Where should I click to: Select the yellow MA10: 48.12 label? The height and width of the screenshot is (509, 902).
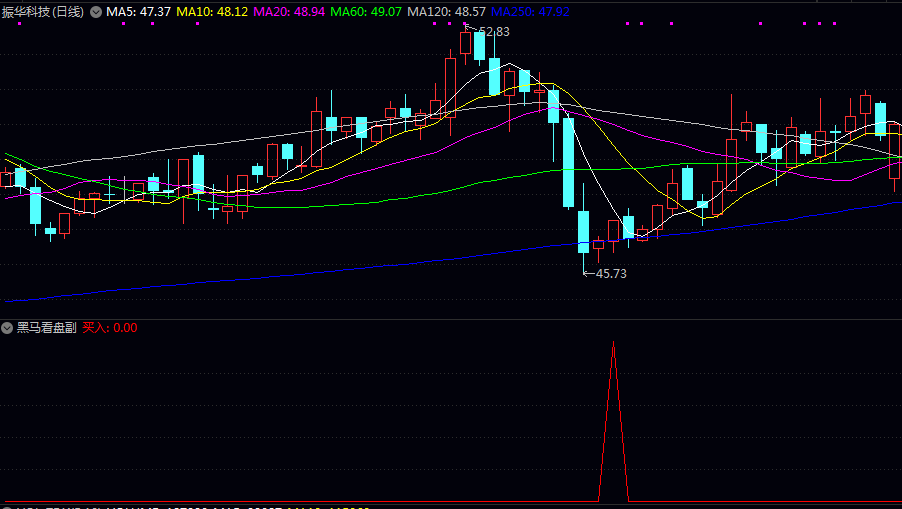212,12
